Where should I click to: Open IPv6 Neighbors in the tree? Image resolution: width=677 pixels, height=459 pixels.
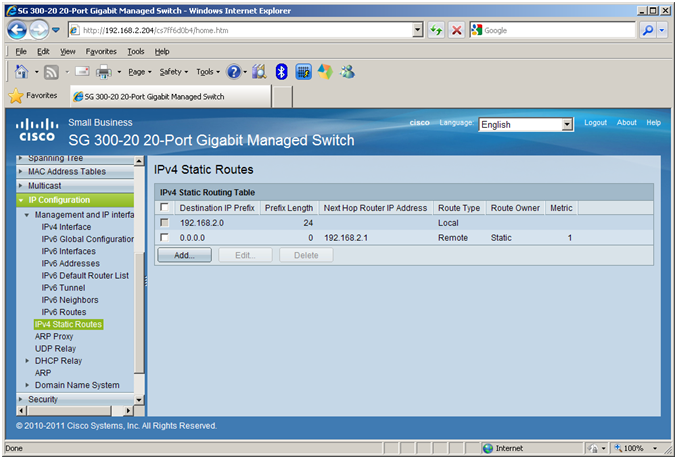click(70, 300)
